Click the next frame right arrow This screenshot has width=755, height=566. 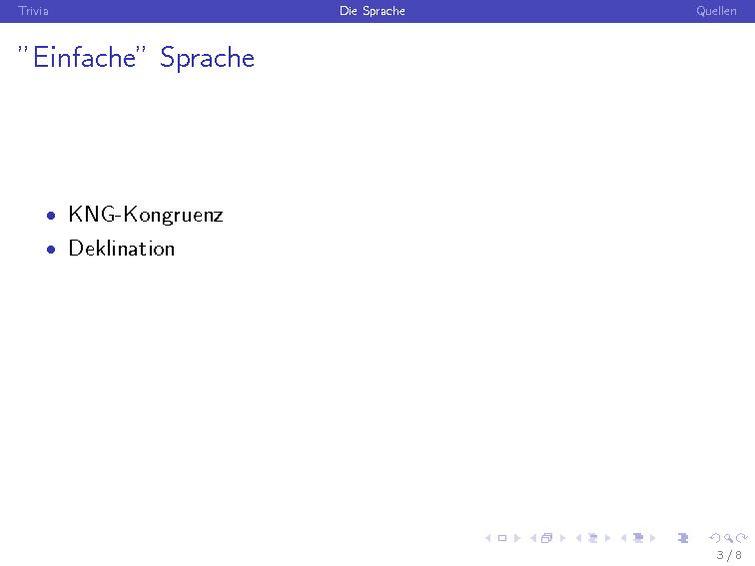click(562, 538)
